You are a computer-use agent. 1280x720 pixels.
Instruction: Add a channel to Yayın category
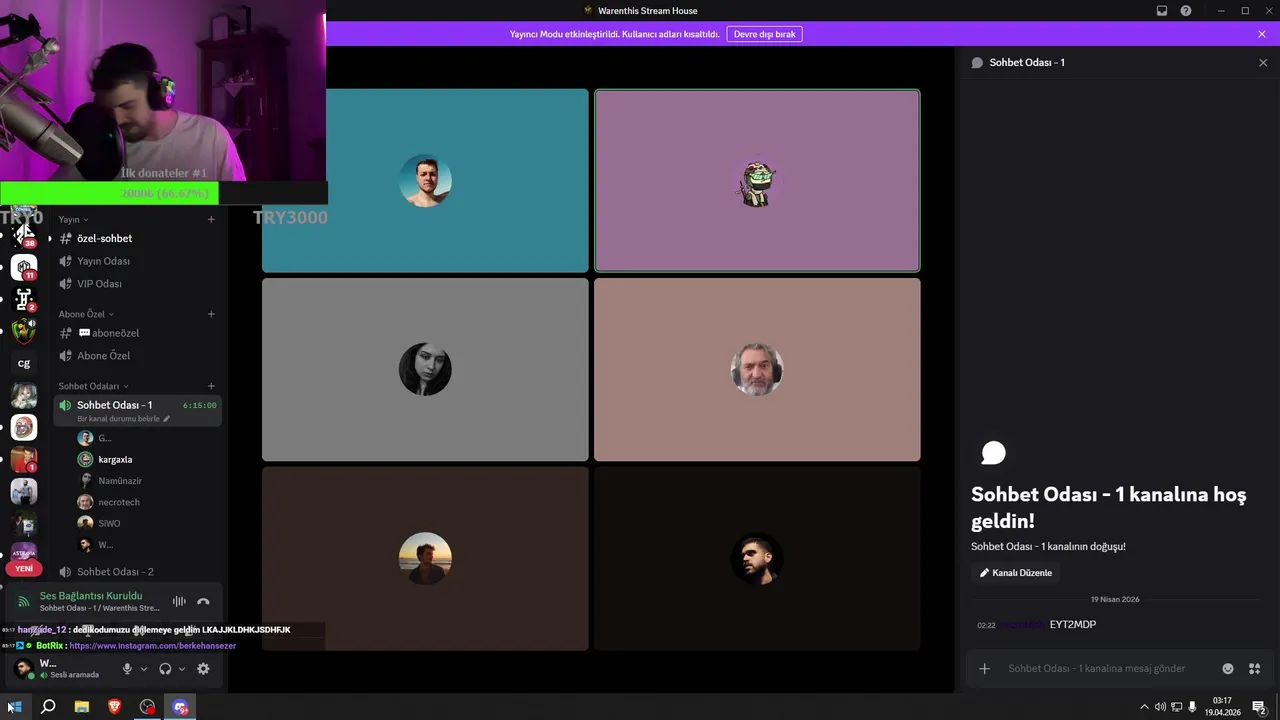coord(211,219)
